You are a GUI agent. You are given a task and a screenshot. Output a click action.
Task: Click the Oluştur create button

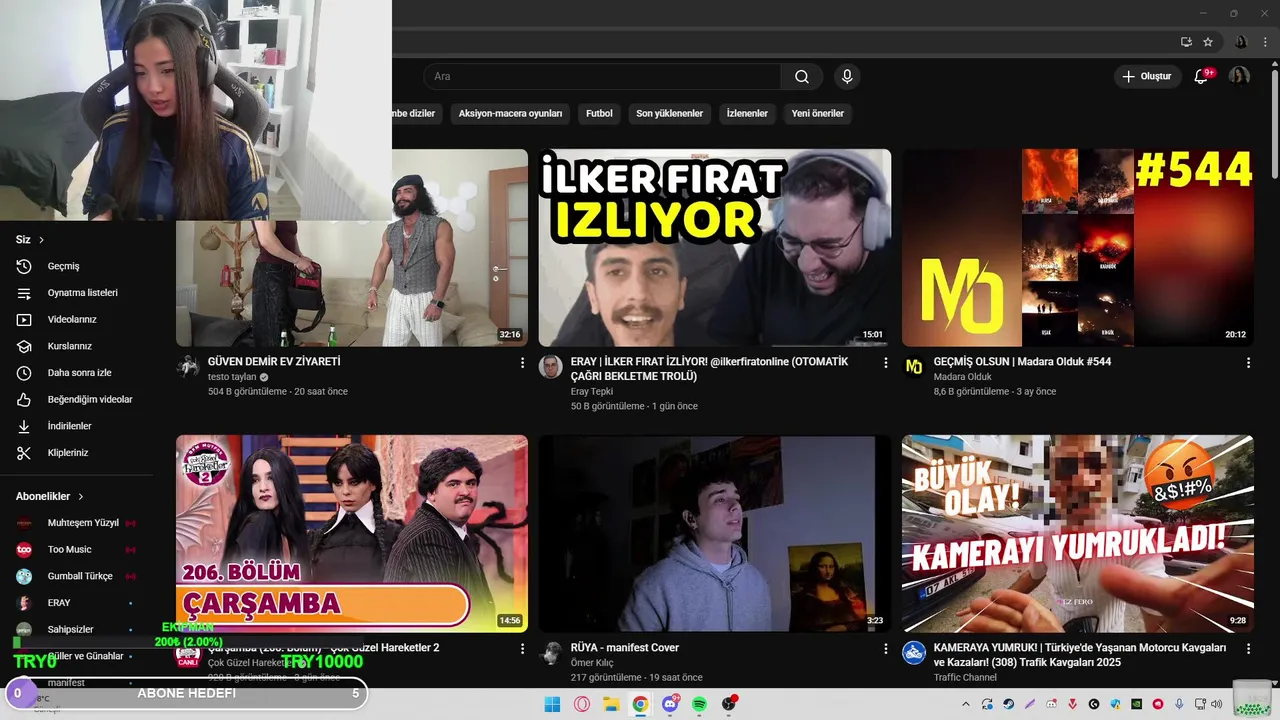1147,77
